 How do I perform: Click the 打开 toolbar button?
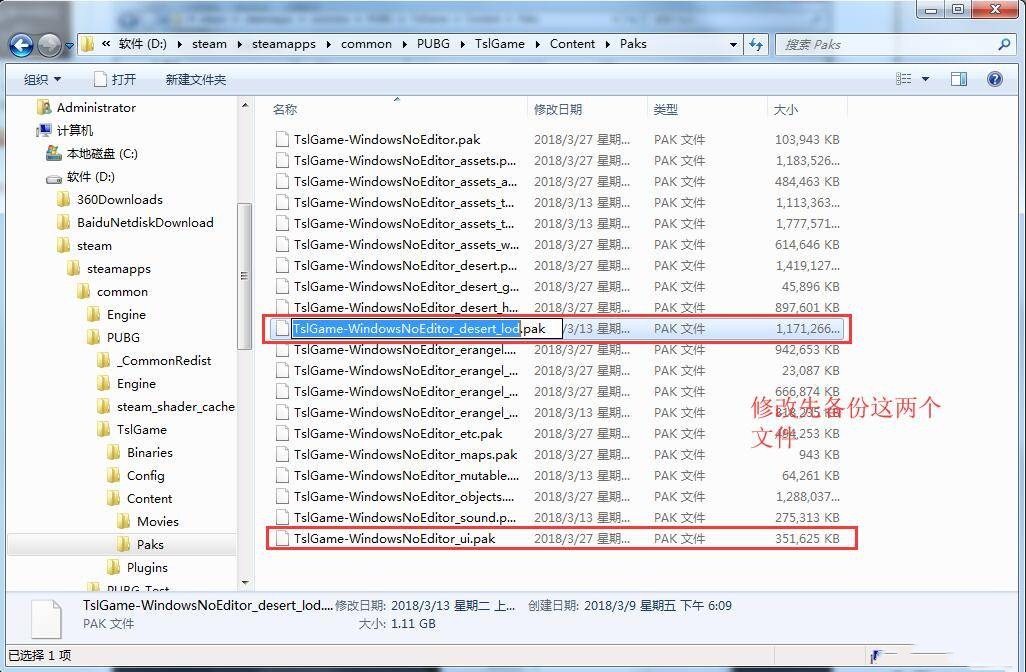[x=115, y=80]
